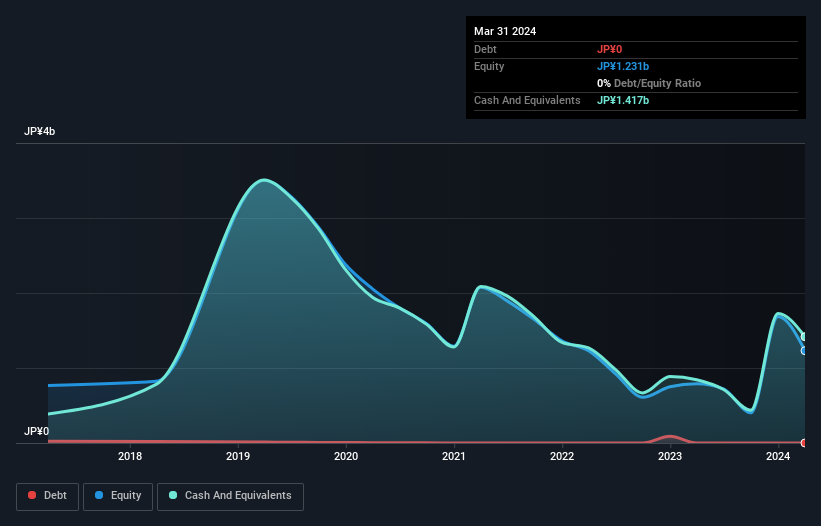This screenshot has width=821, height=526.
Task: Toggle Cash And Equivalents legend button
Action: pyautogui.click(x=230, y=496)
